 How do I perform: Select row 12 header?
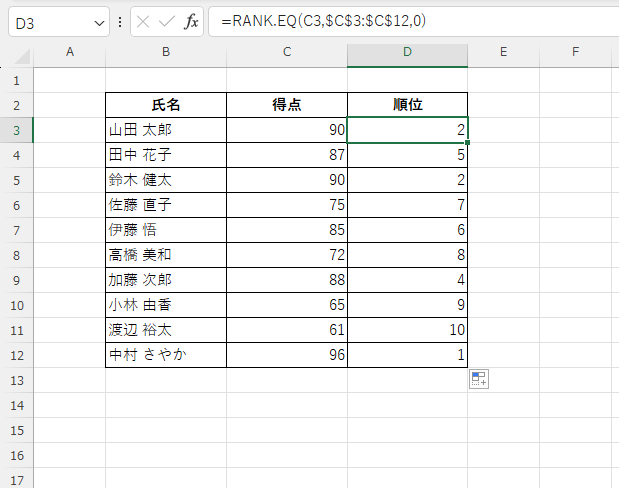coord(17,355)
